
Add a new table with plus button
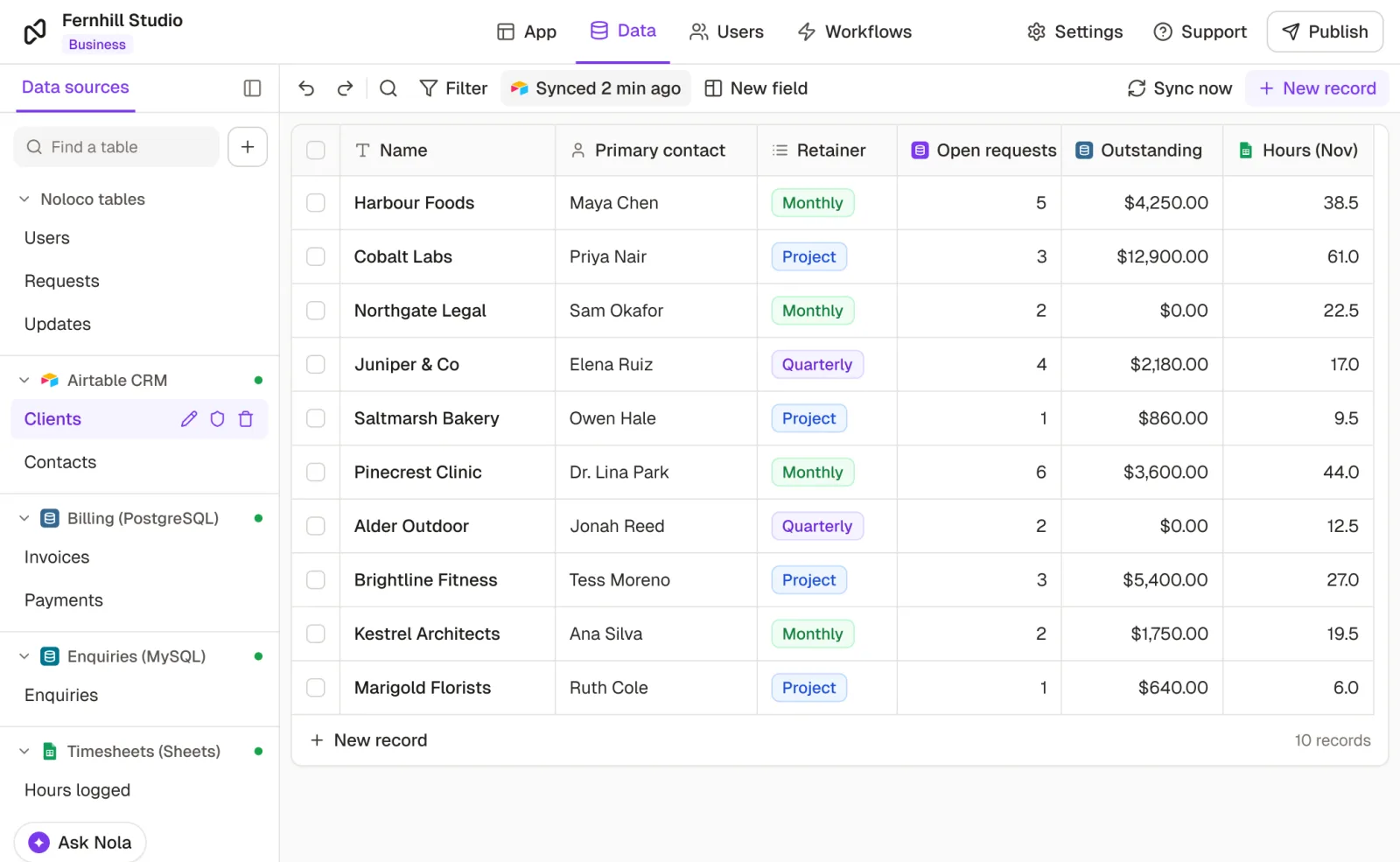248,147
